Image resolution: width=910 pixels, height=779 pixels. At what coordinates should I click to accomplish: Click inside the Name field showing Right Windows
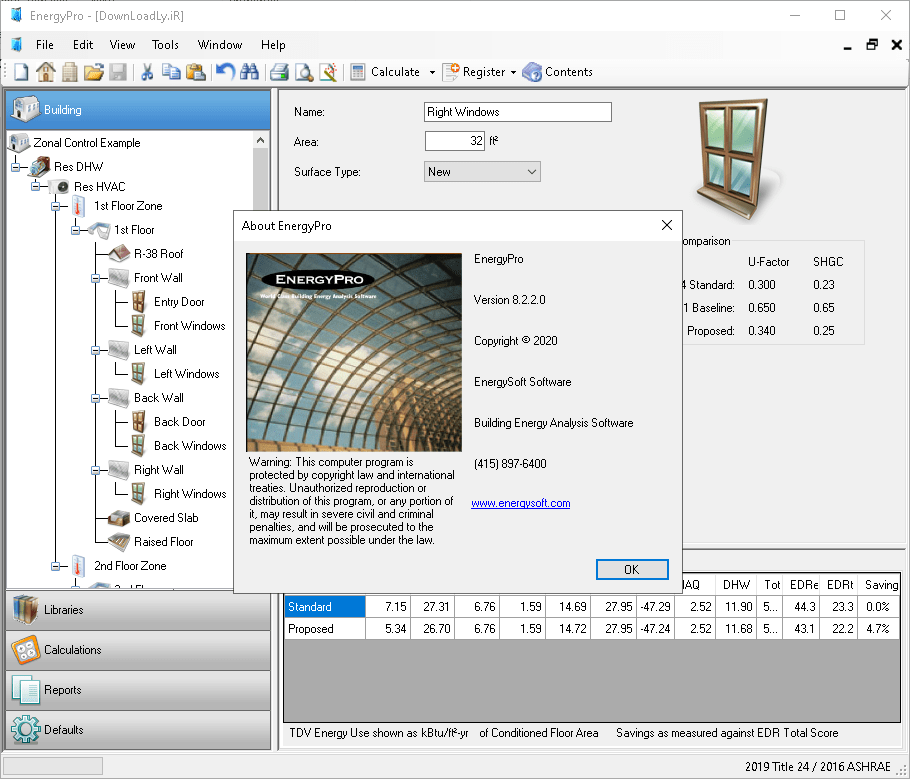coord(517,111)
